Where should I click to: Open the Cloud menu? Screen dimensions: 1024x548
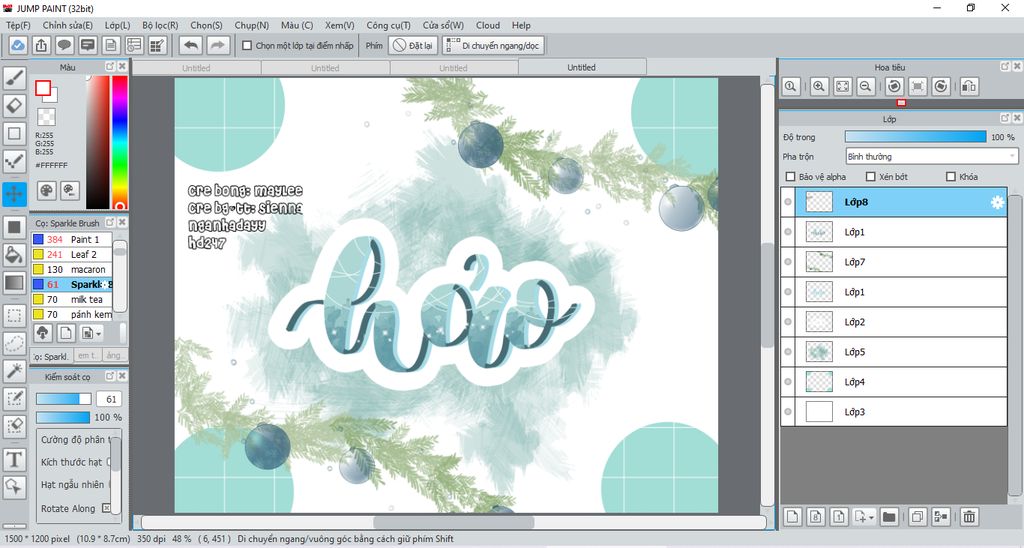[x=488, y=25]
